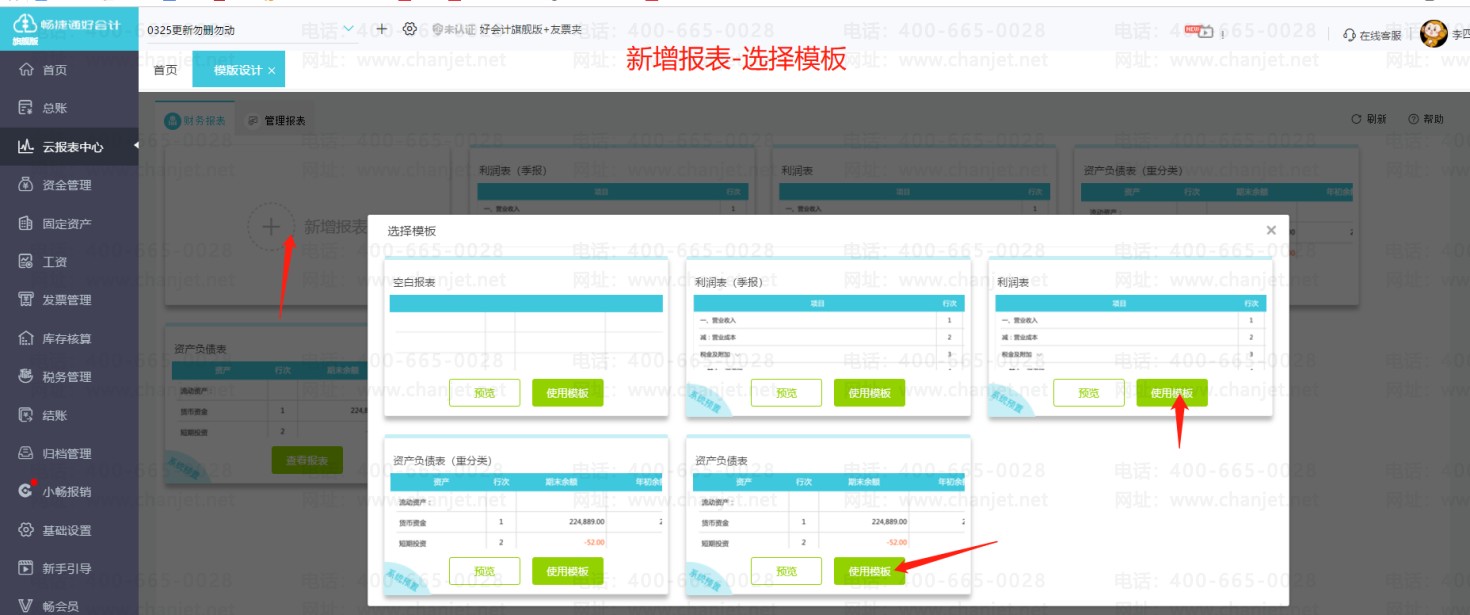The image size is (1470, 615).
Task: Use the 资产负债表 template
Action: (869, 571)
